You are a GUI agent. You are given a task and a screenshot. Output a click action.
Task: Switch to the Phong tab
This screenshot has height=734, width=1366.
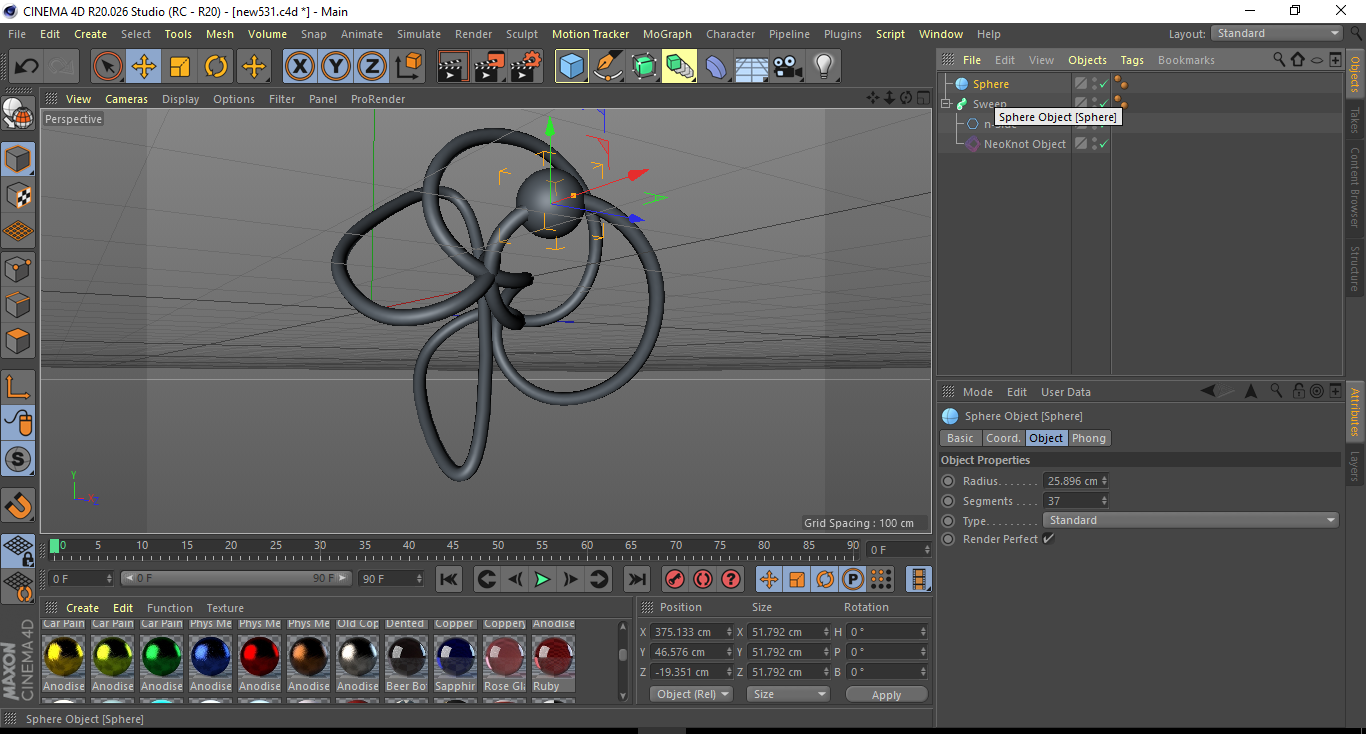pos(1089,438)
